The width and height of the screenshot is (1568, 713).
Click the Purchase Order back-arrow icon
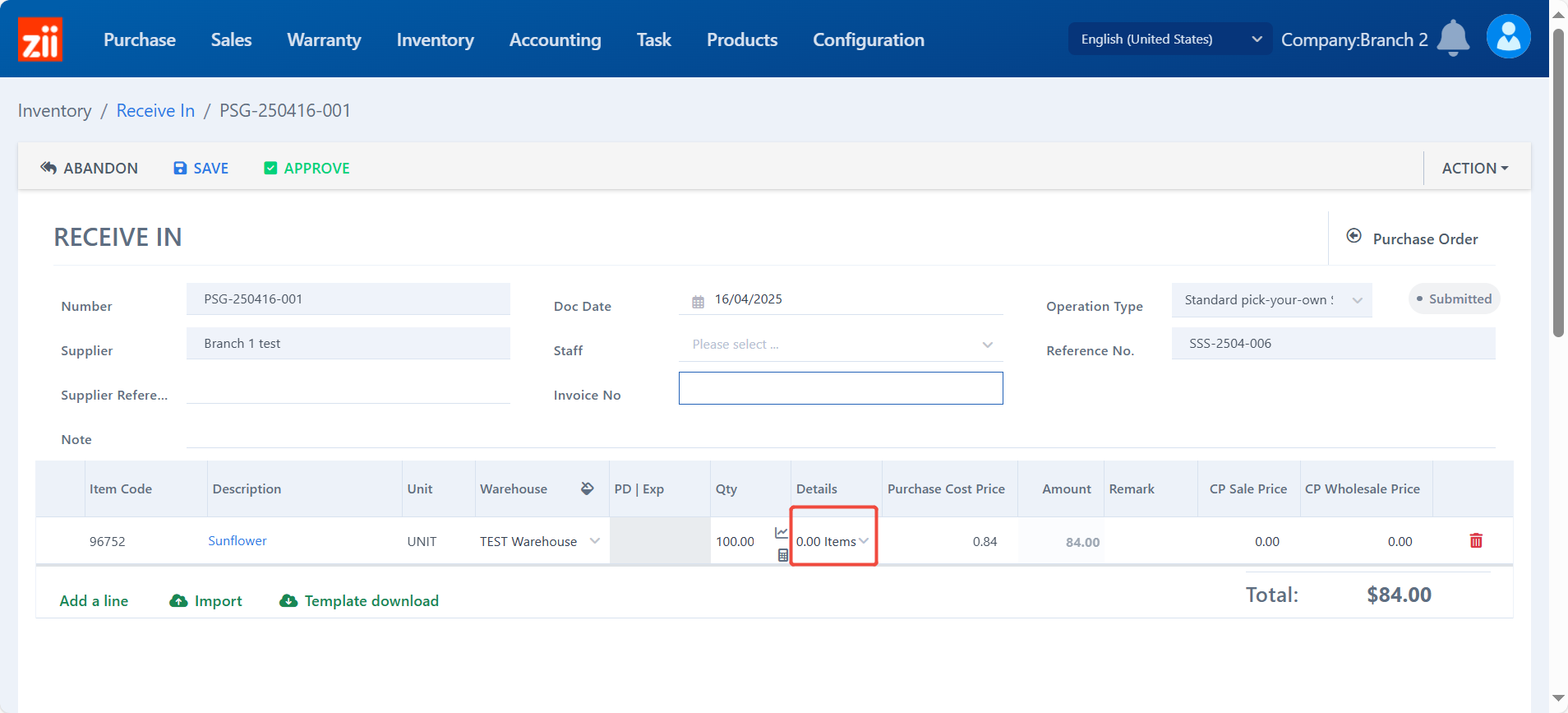click(x=1354, y=236)
